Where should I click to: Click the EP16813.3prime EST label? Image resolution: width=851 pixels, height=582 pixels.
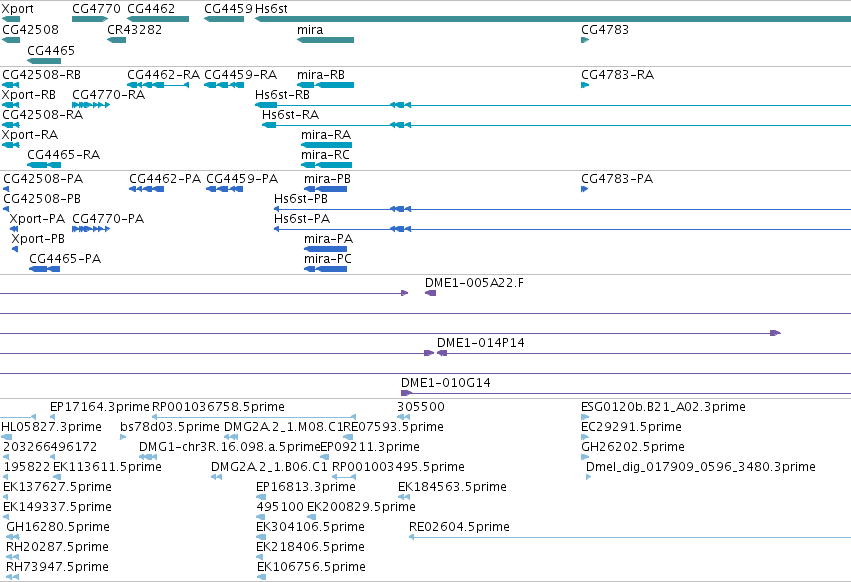[306, 487]
